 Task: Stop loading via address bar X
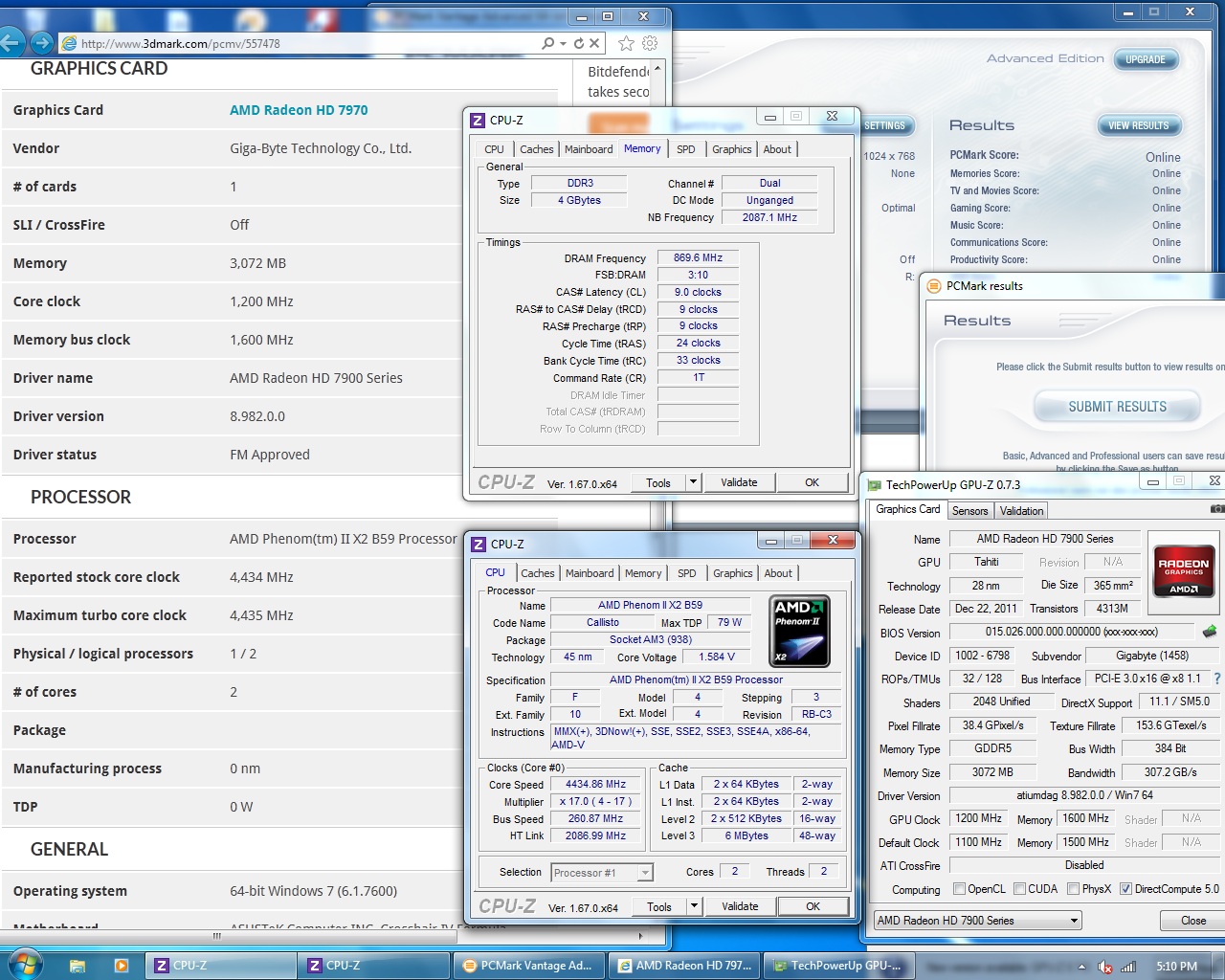pos(594,43)
